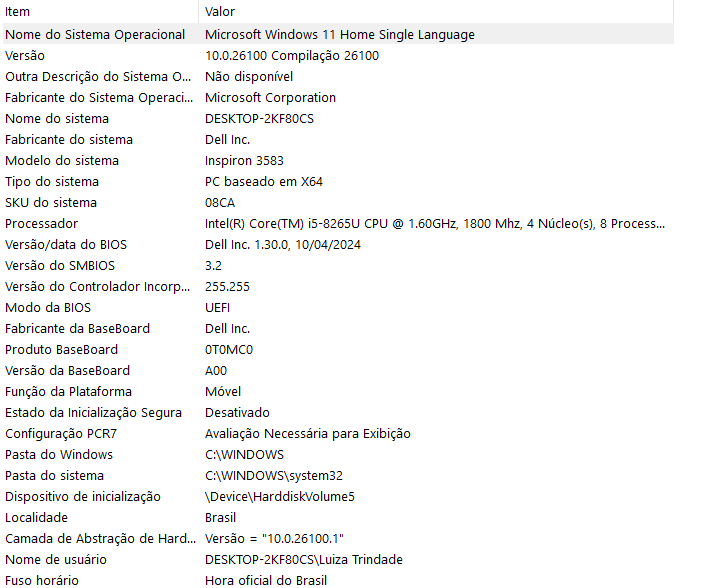Screen dimensions: 711x588
Task: Select the 'Processador' row label
Action: [42, 224]
